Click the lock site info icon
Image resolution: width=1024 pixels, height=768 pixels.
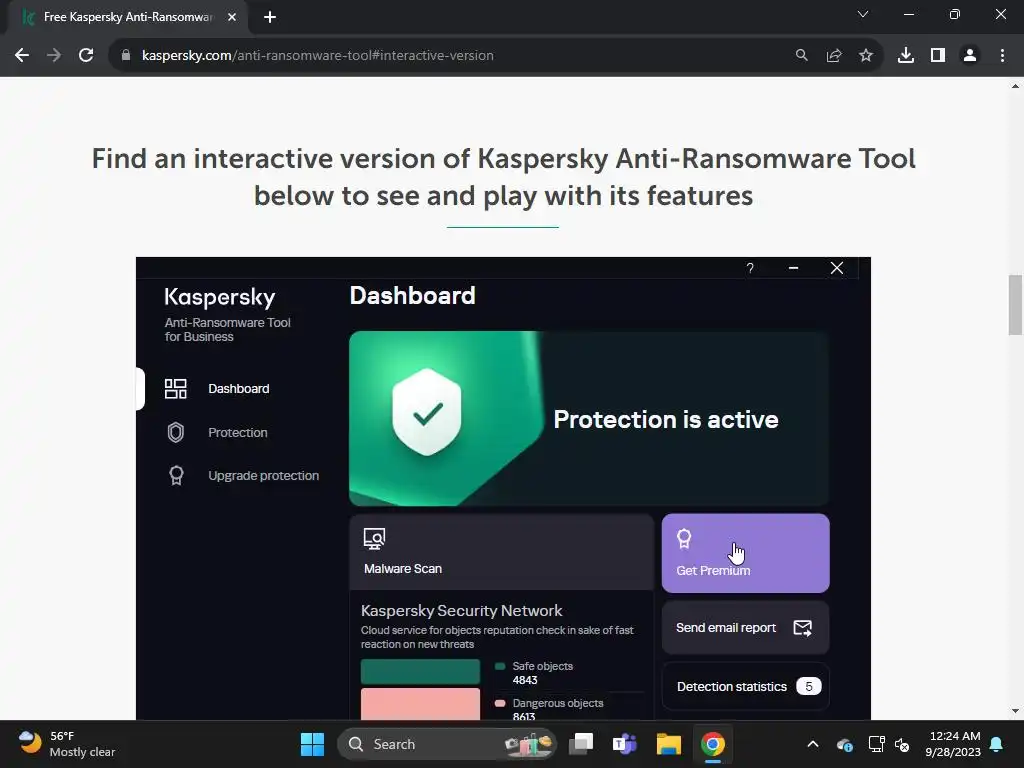click(125, 56)
